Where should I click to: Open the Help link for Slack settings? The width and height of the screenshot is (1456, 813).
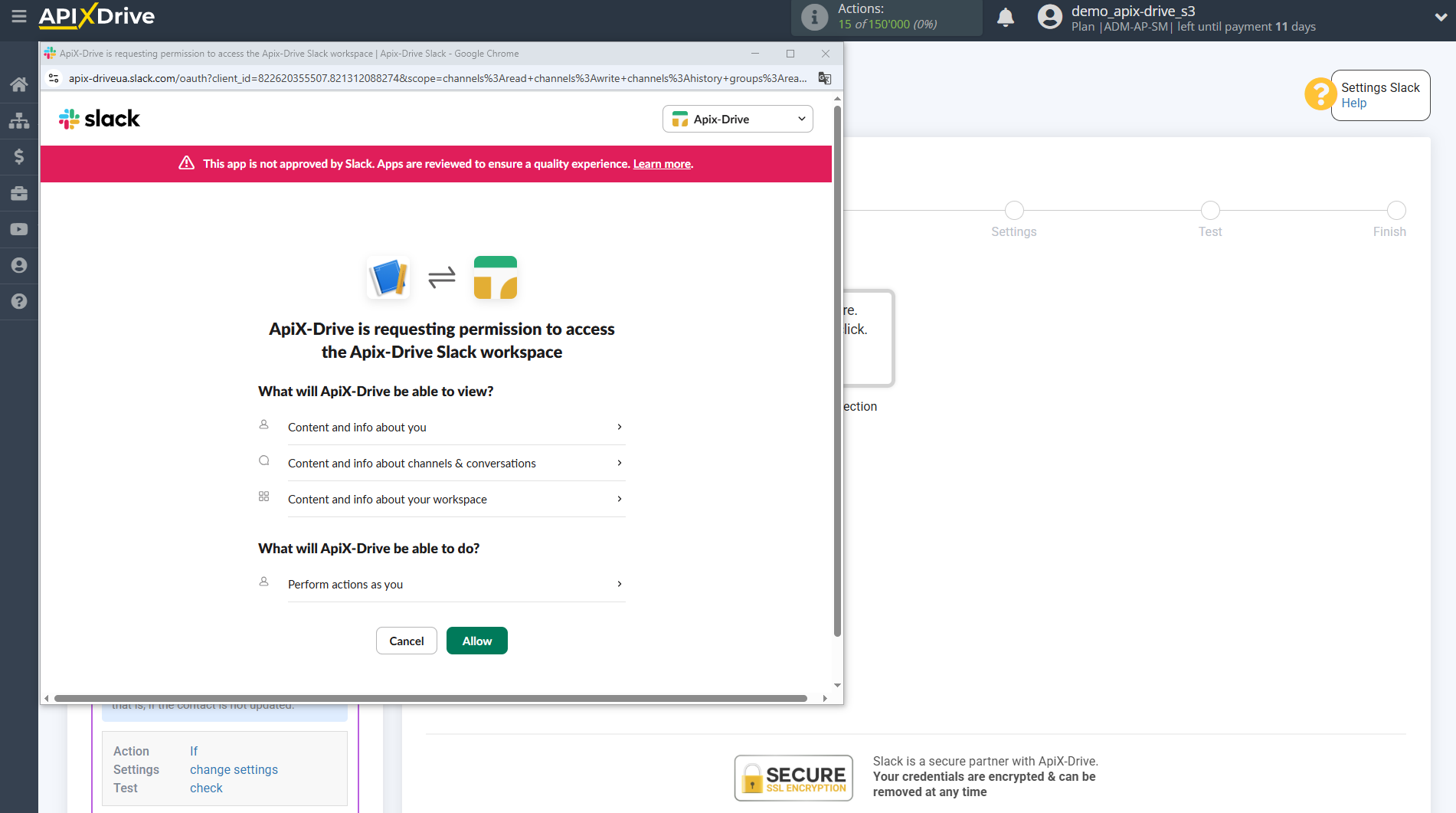(x=1353, y=103)
